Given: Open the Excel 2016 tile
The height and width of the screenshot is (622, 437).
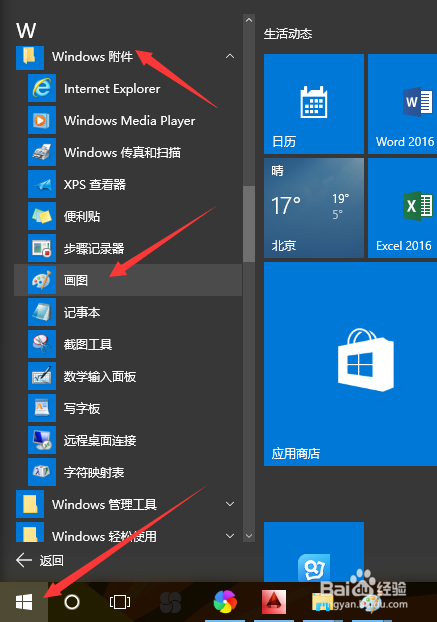Looking at the screenshot, I should coord(402,208).
